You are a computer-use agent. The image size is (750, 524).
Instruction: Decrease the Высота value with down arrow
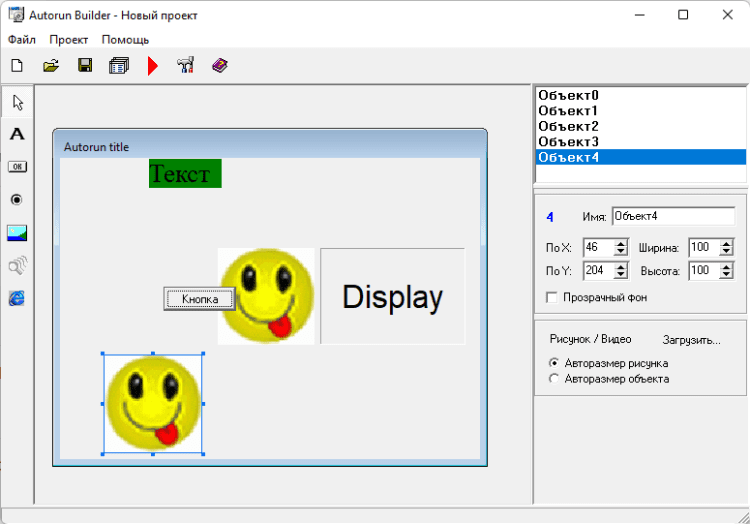tap(727, 275)
